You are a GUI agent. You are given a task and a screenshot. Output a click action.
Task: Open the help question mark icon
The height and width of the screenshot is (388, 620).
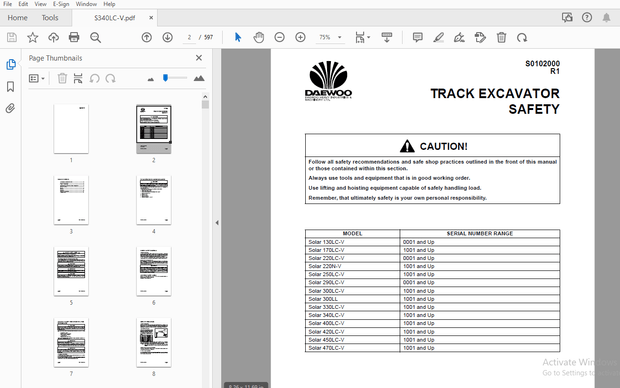(587, 17)
